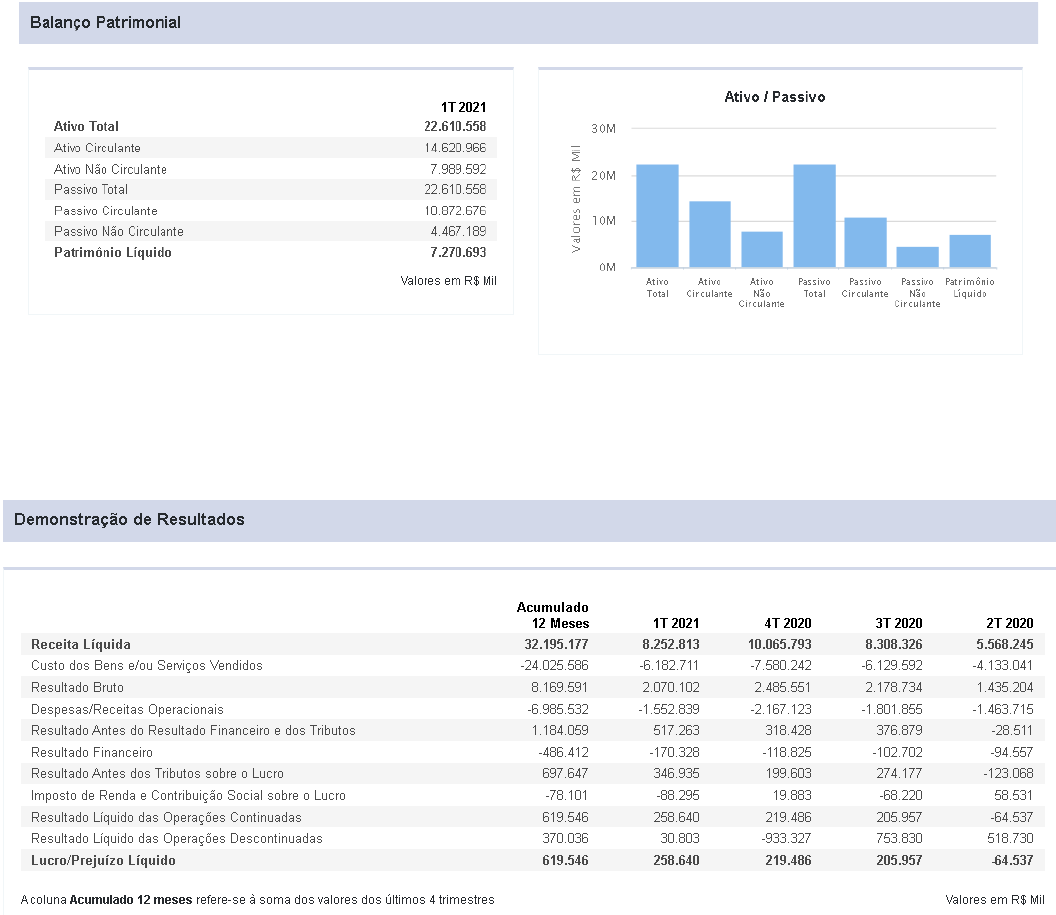The height and width of the screenshot is (915, 1056).
Task: Select the Passivo Circulante chart bar
Action: point(865,243)
